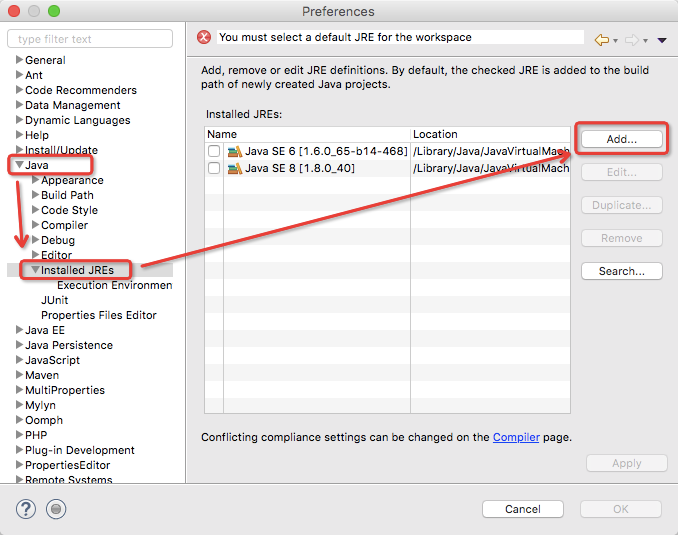
Task: Select MultiProperties tree item
Action: [x=65, y=390]
